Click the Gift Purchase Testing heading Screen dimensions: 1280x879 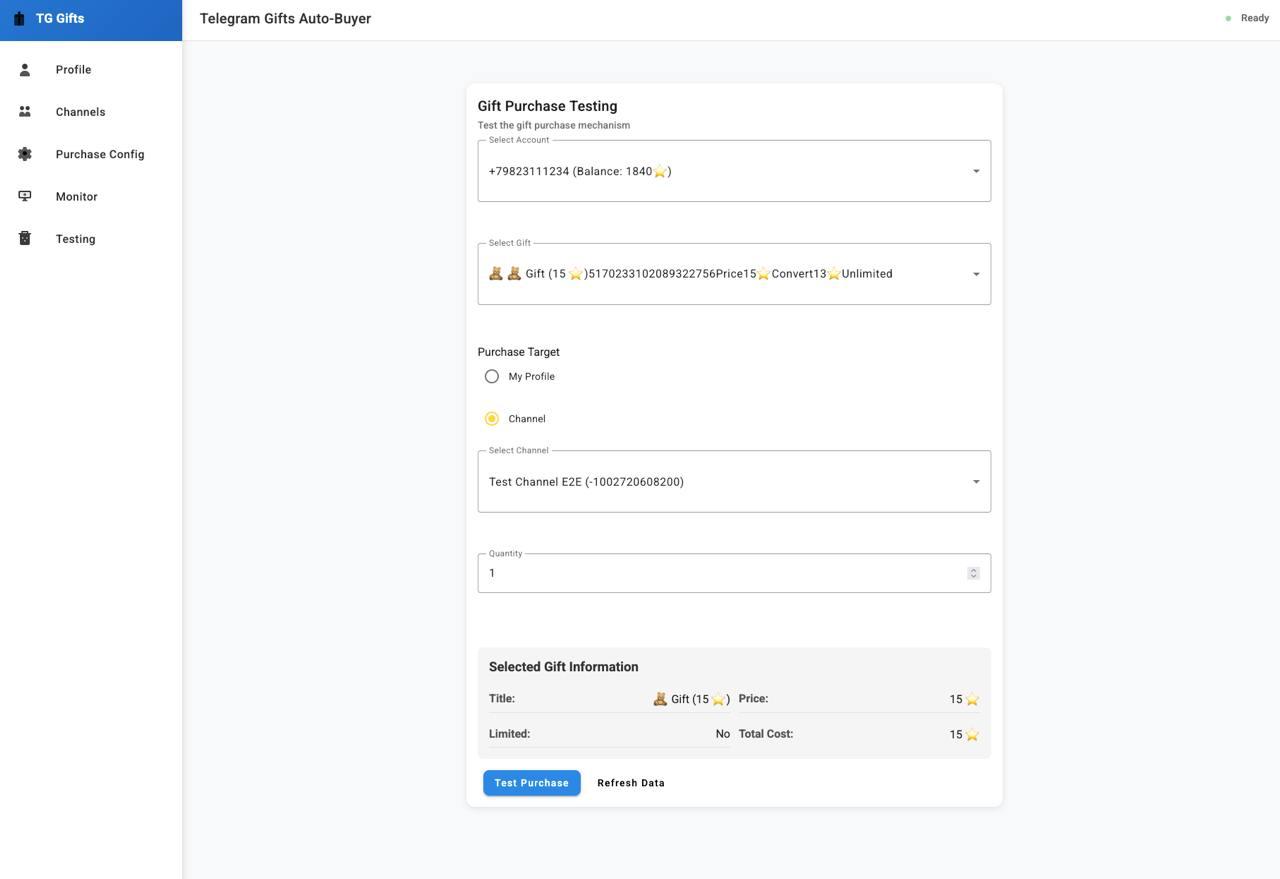click(547, 106)
